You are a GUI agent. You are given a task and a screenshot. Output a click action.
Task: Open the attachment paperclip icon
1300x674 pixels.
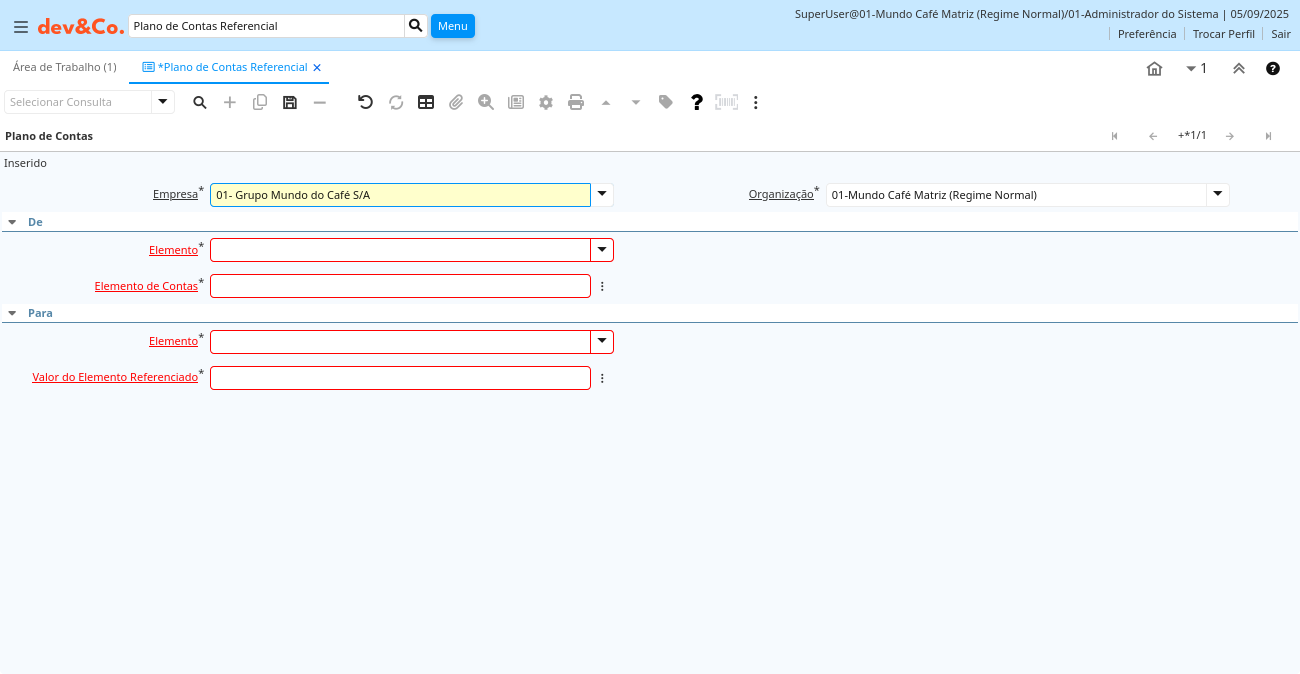[456, 102]
